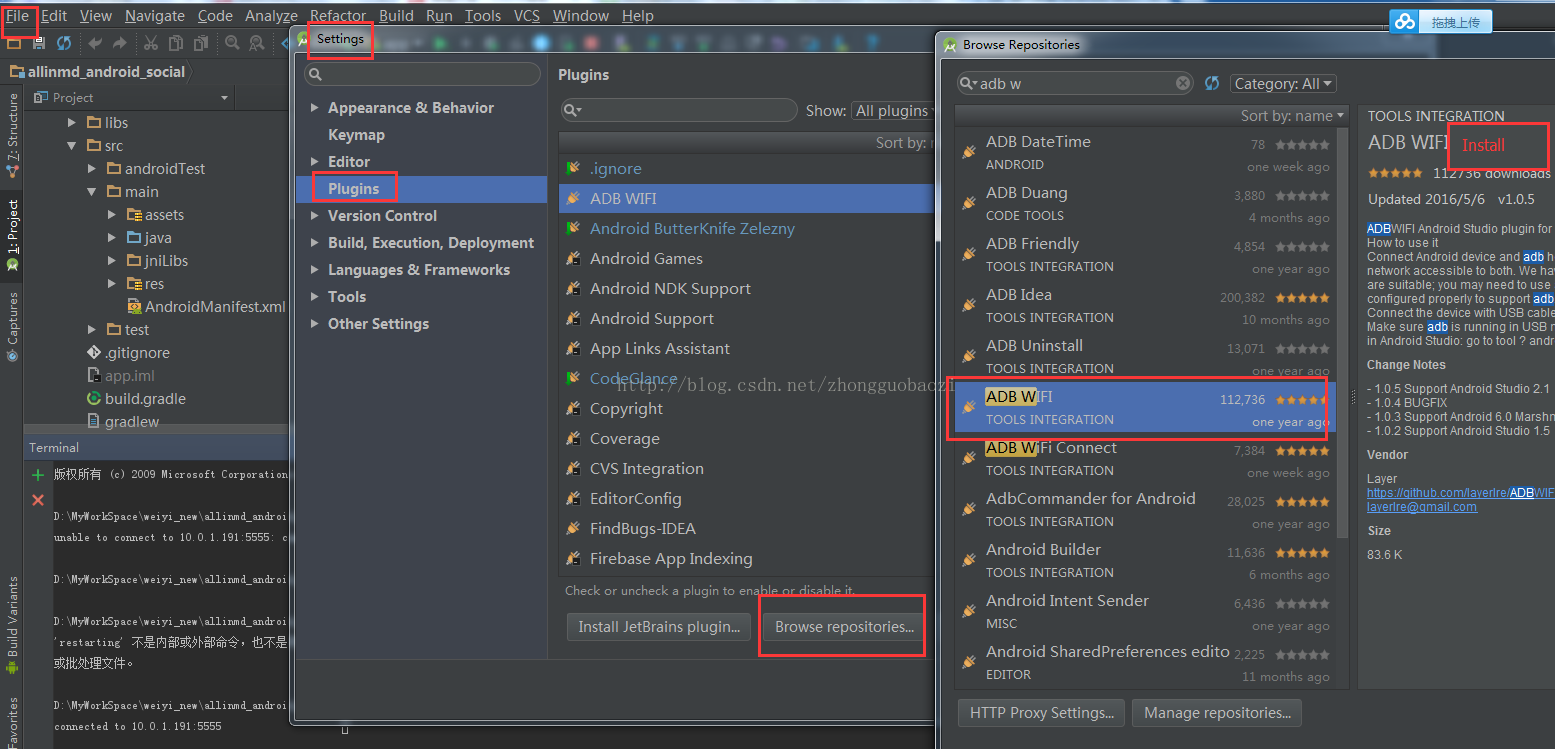Select ADB Idea in repository list
Viewport: 1555px width, 749px height.
click(1146, 305)
